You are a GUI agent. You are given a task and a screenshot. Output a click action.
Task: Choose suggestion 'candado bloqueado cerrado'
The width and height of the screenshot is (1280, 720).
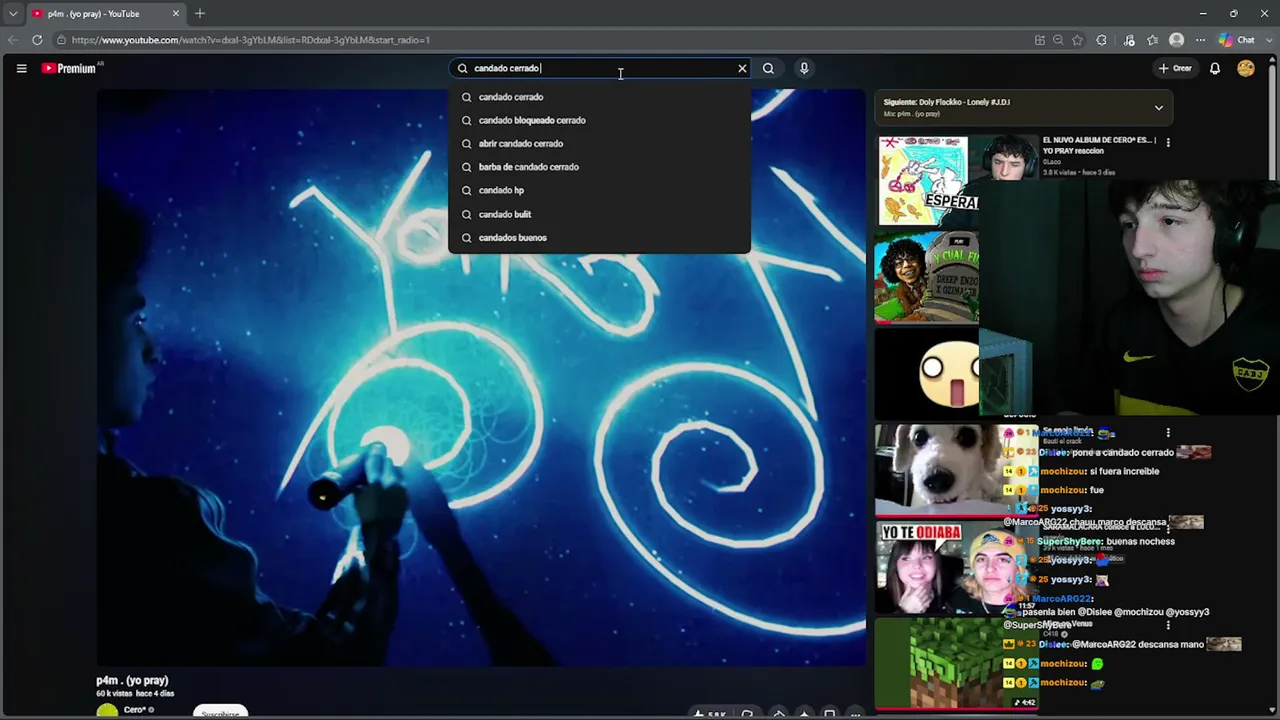point(599,120)
